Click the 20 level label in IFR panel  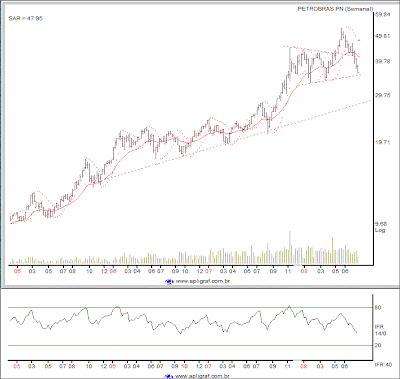tap(378, 345)
